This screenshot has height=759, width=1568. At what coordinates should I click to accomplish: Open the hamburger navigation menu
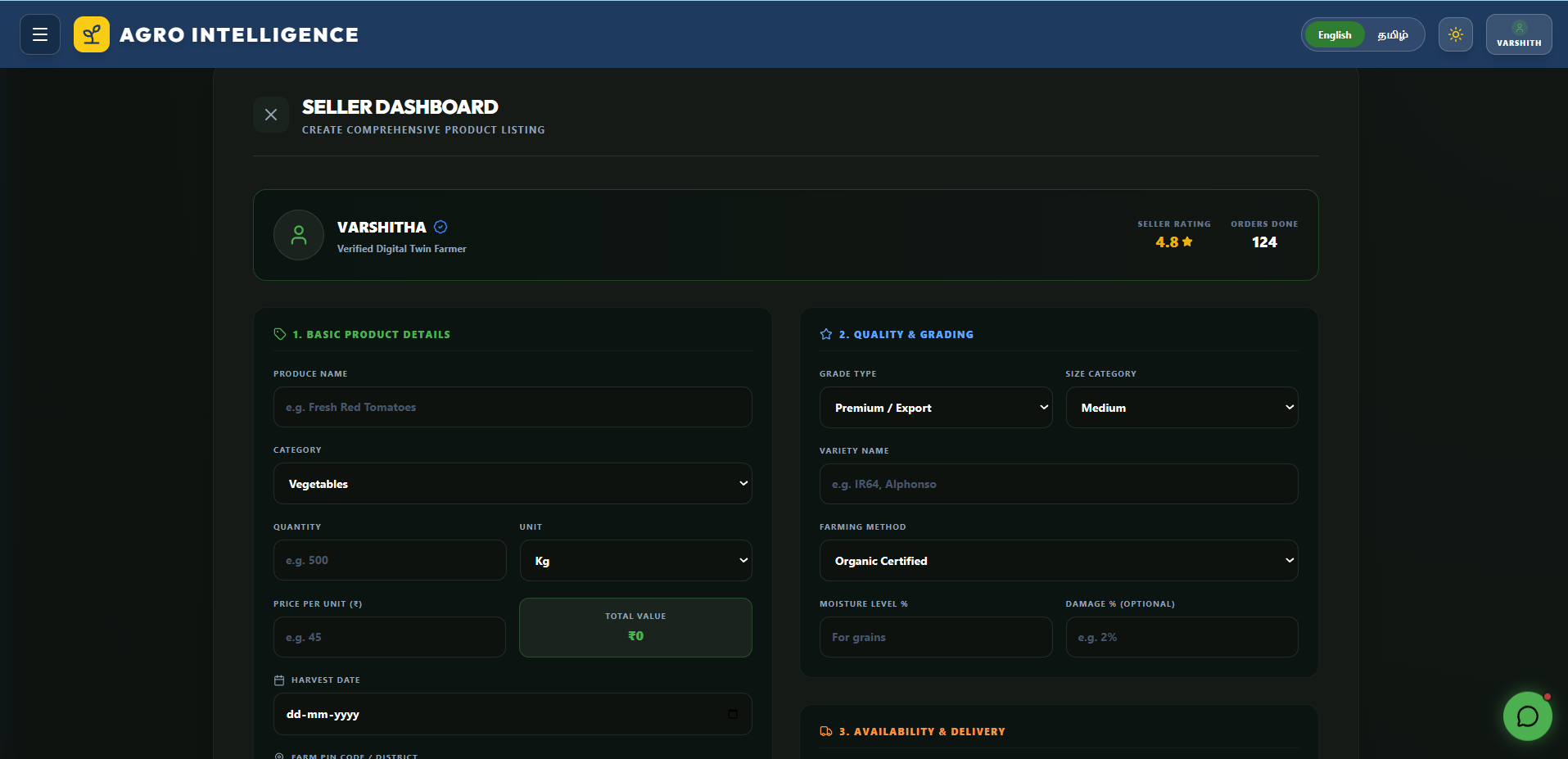tap(40, 34)
